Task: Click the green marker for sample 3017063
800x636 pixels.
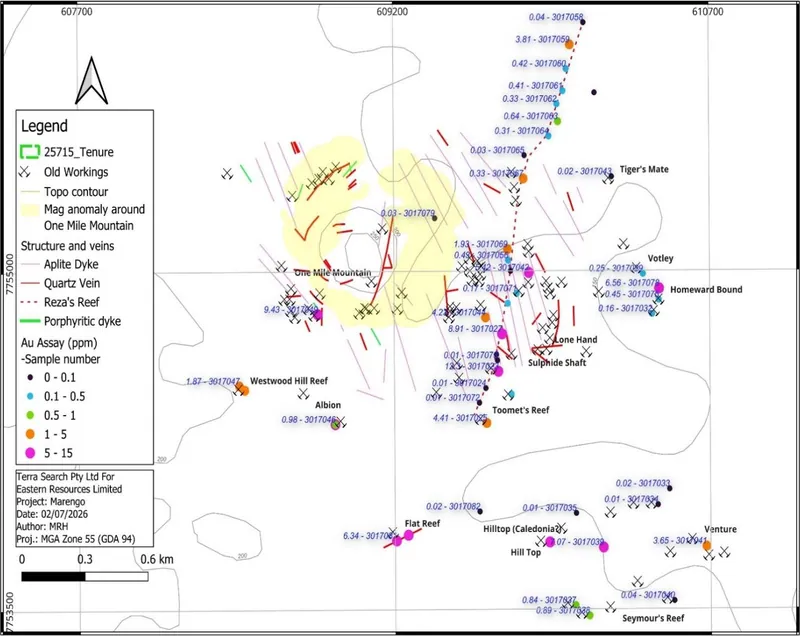Action: (x=558, y=121)
